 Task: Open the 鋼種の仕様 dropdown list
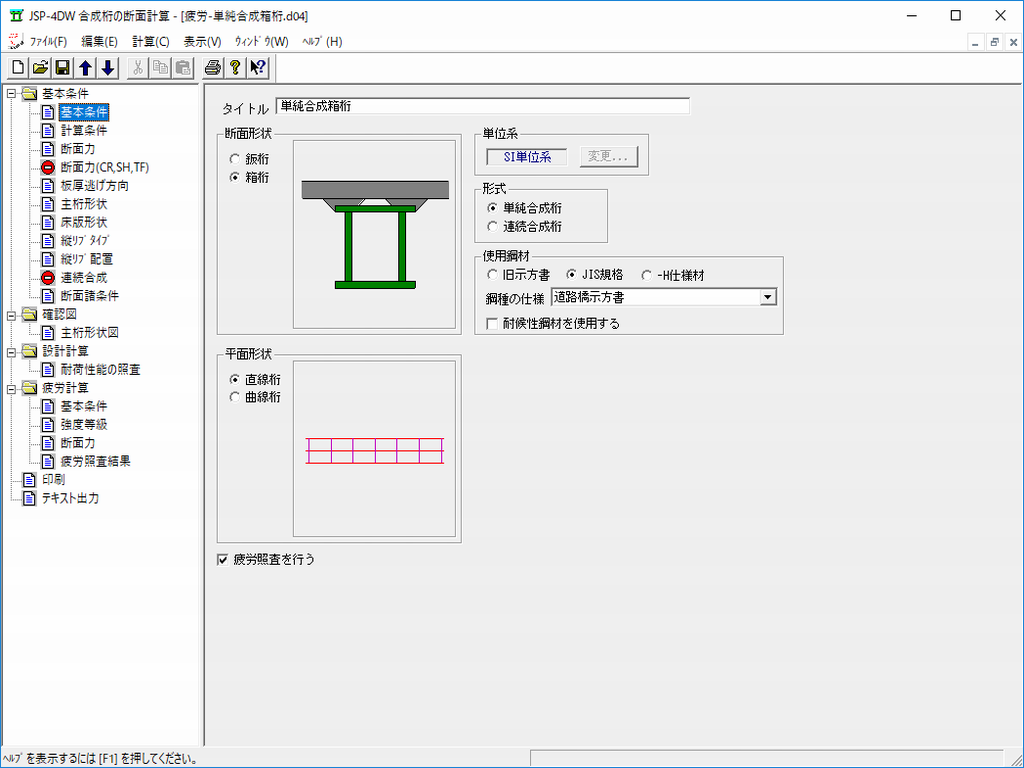click(x=767, y=297)
